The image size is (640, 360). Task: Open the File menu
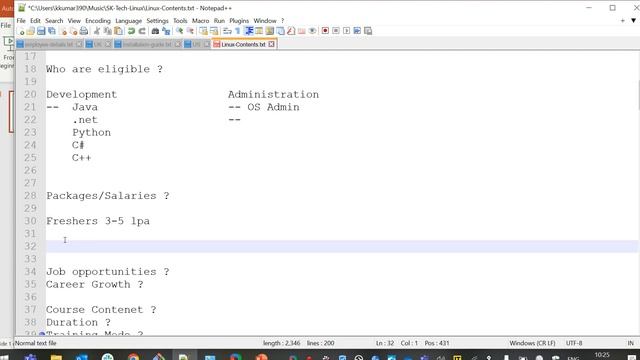pyautogui.click(x=21, y=21)
